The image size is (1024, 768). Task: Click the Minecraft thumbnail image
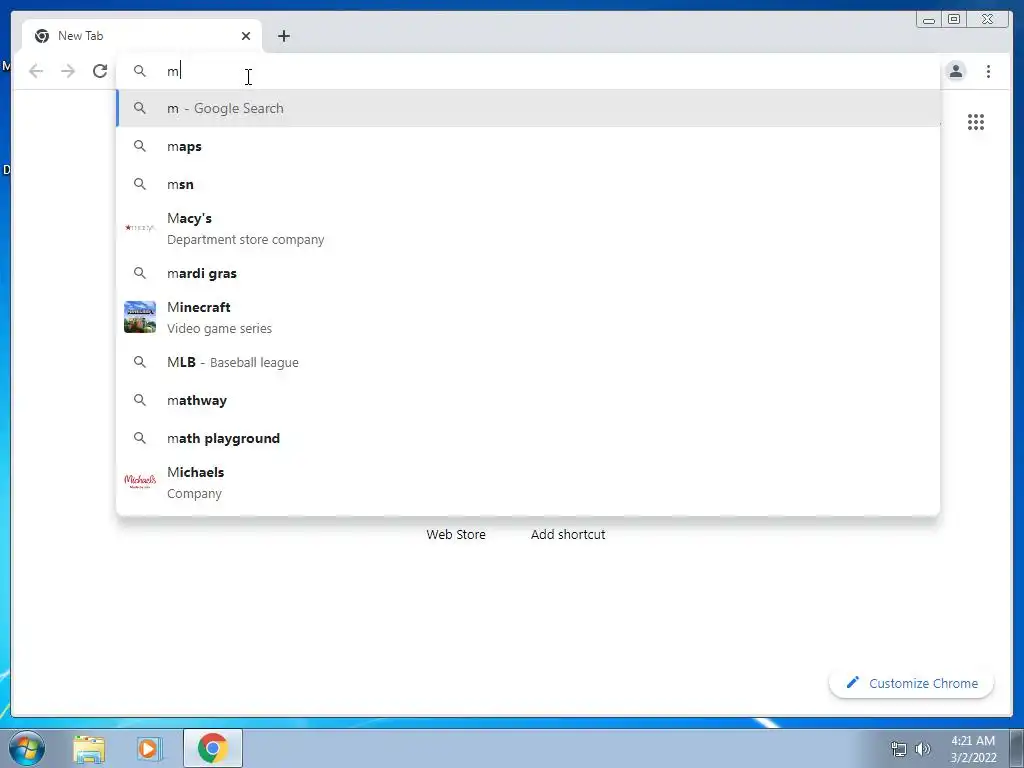pos(140,317)
